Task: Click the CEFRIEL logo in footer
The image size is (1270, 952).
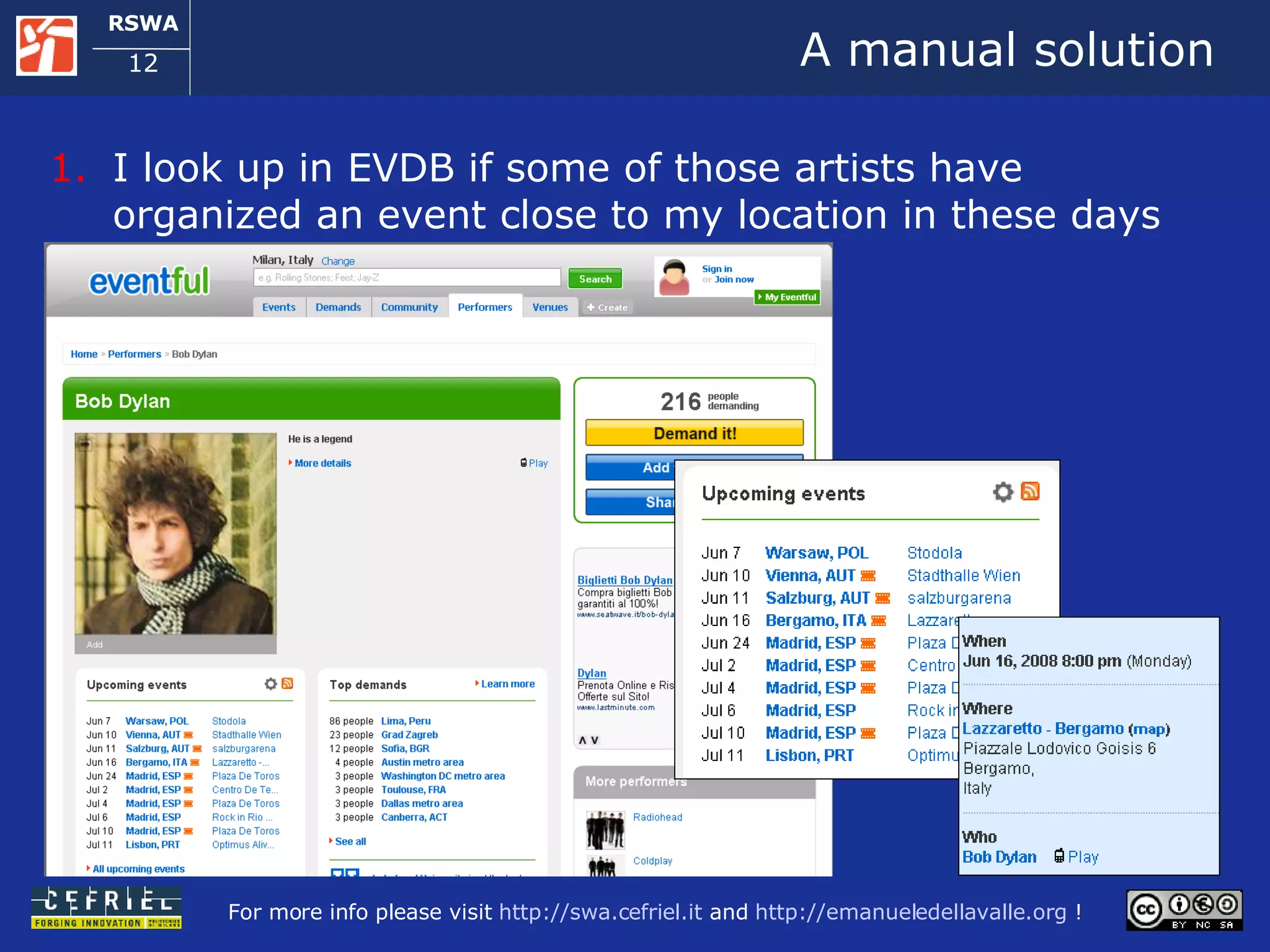Action: [106, 907]
